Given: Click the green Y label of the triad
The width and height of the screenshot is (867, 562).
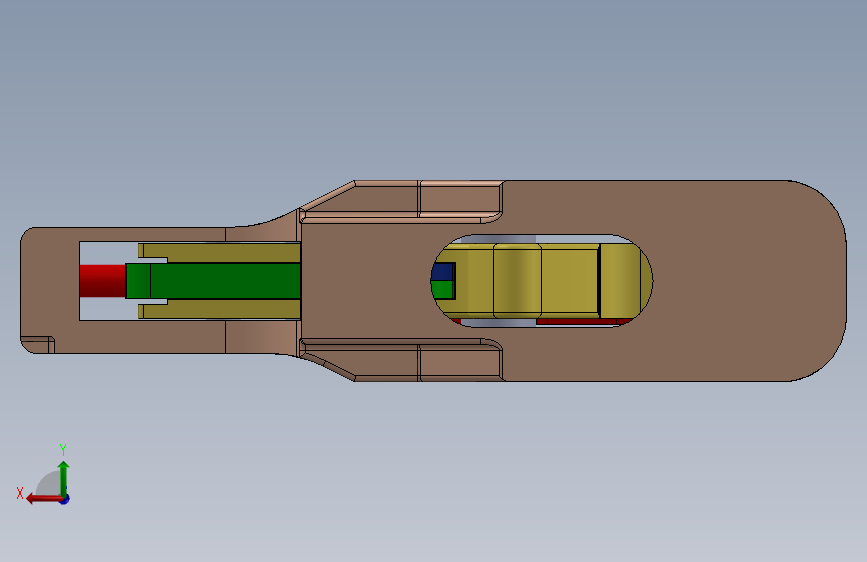Looking at the screenshot, I should click(x=63, y=449).
